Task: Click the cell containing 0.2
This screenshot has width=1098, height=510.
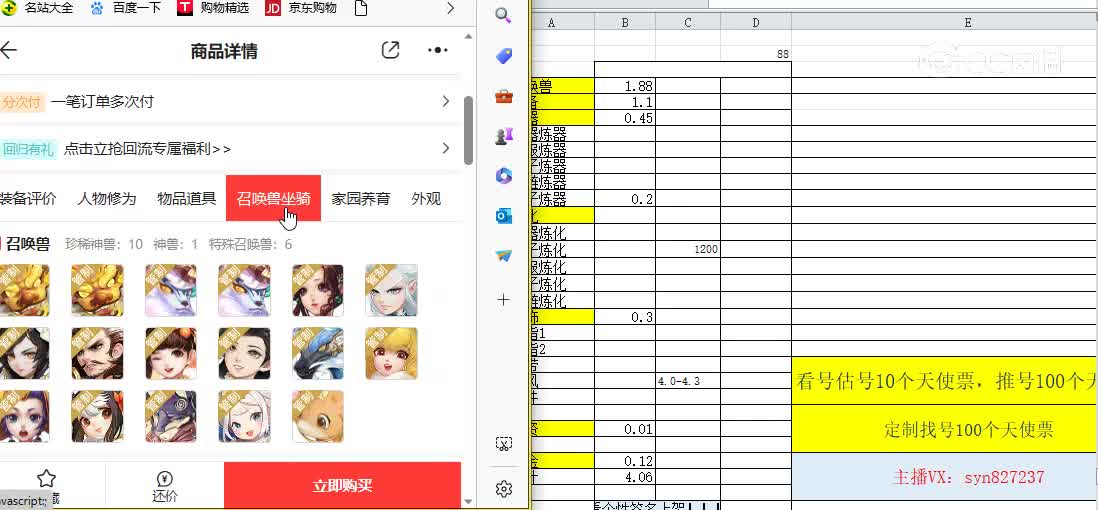Action: pyautogui.click(x=625, y=199)
